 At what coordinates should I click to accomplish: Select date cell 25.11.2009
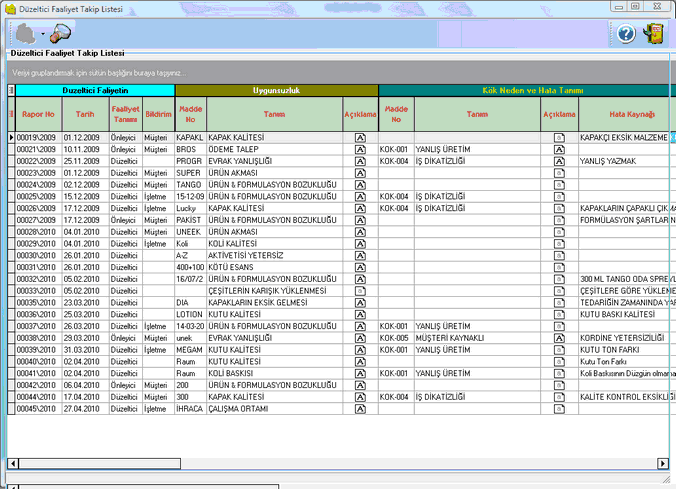tap(85, 161)
